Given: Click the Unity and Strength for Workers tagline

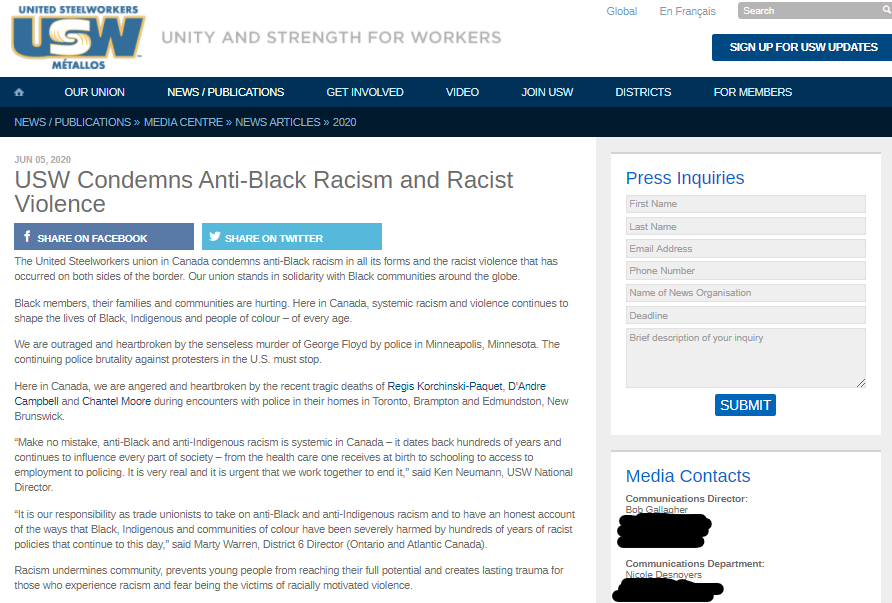Looking at the screenshot, I should [x=331, y=38].
